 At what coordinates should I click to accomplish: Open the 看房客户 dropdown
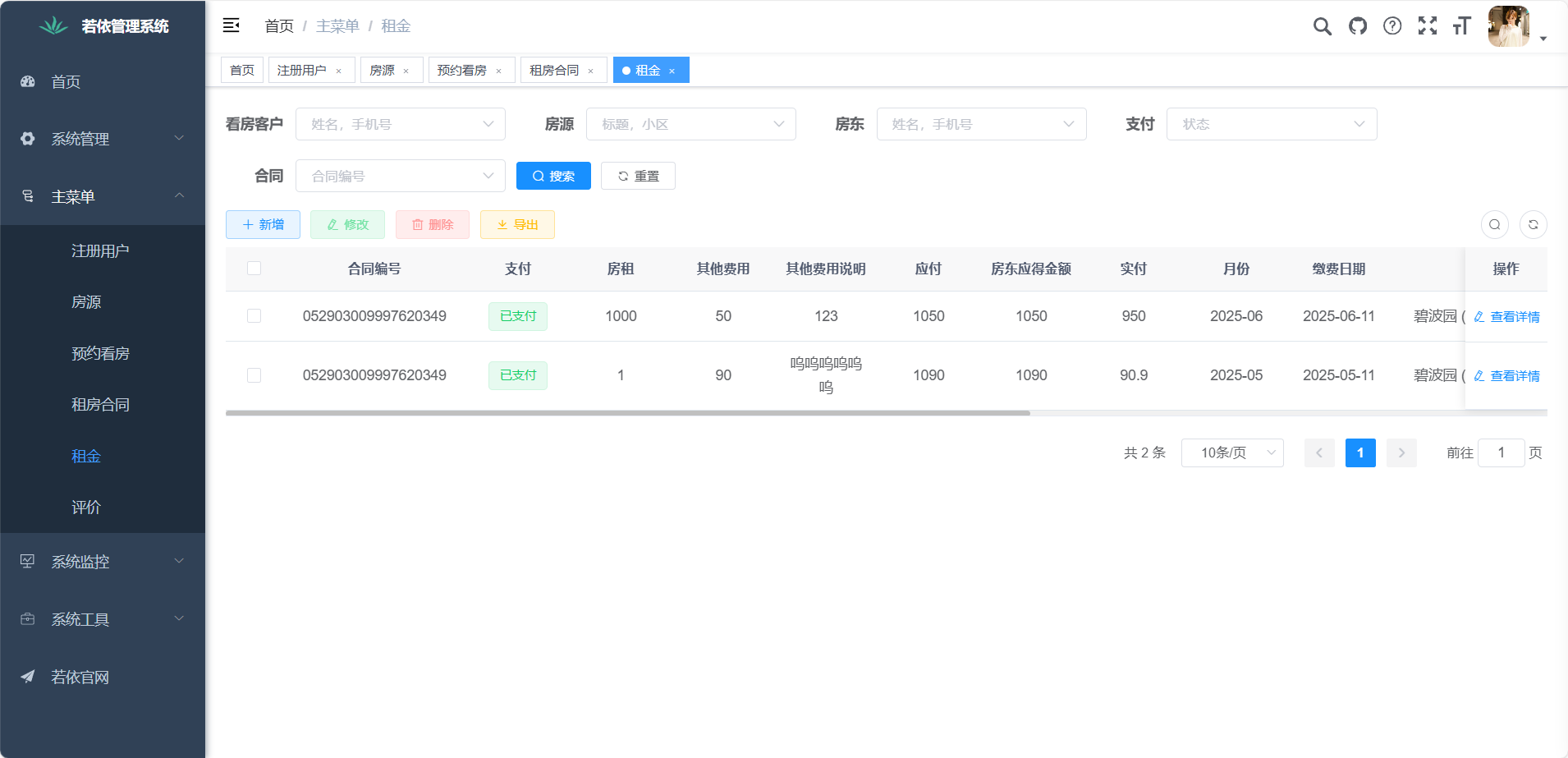pyautogui.click(x=401, y=124)
